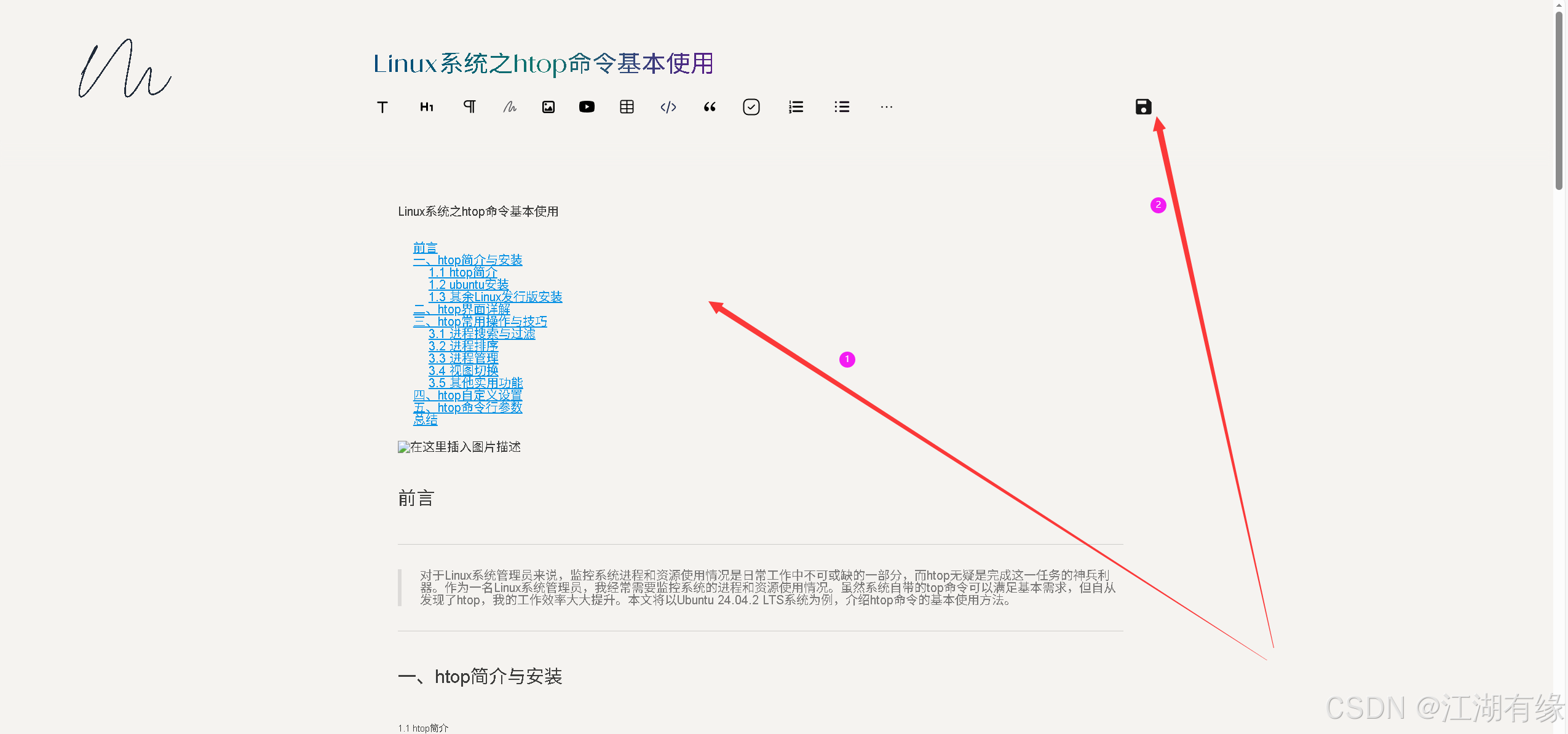The image size is (1568, 734).
Task: Insert a code block
Action: coord(668,106)
